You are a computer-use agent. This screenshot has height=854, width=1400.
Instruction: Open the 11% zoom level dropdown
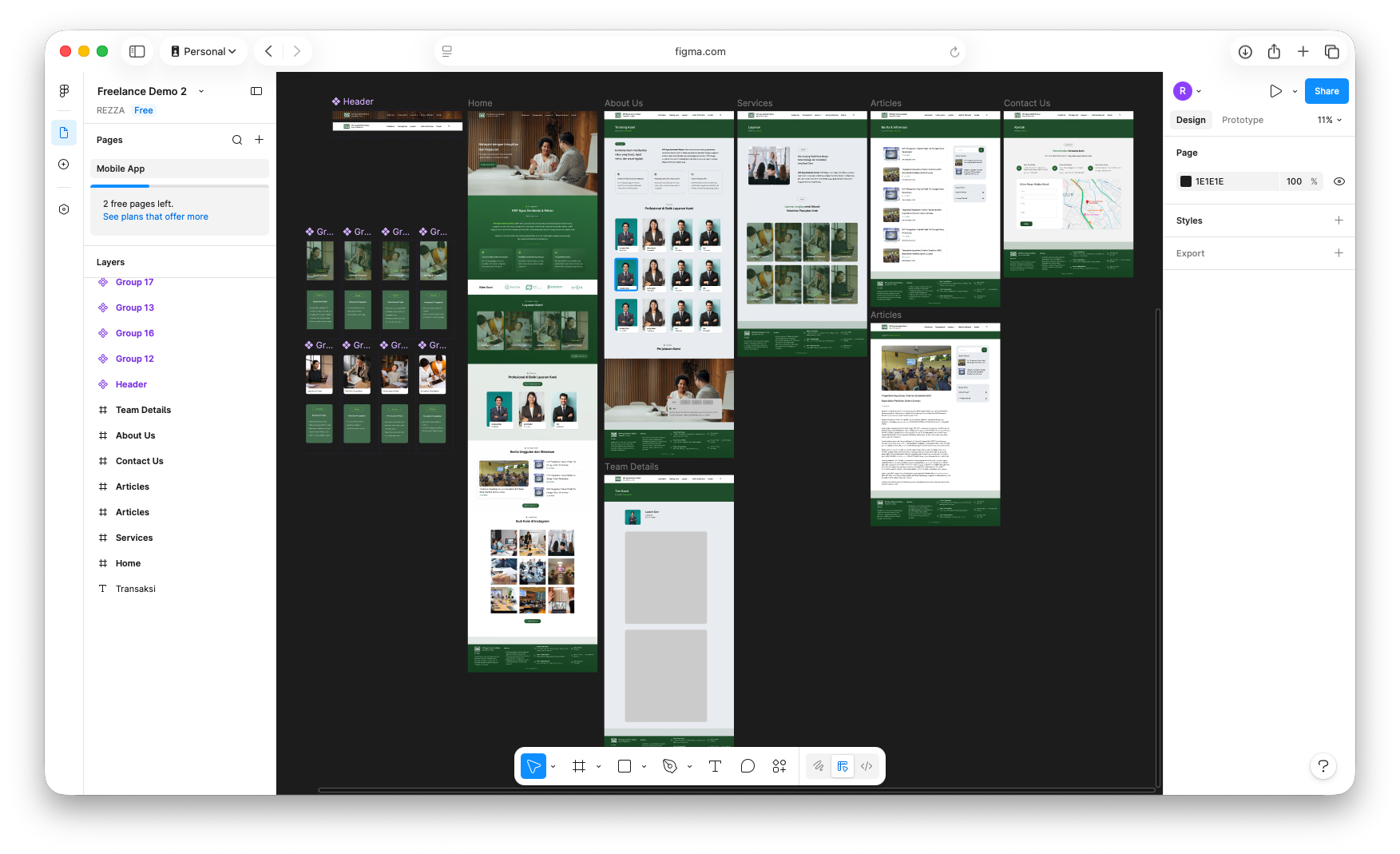(x=1329, y=120)
